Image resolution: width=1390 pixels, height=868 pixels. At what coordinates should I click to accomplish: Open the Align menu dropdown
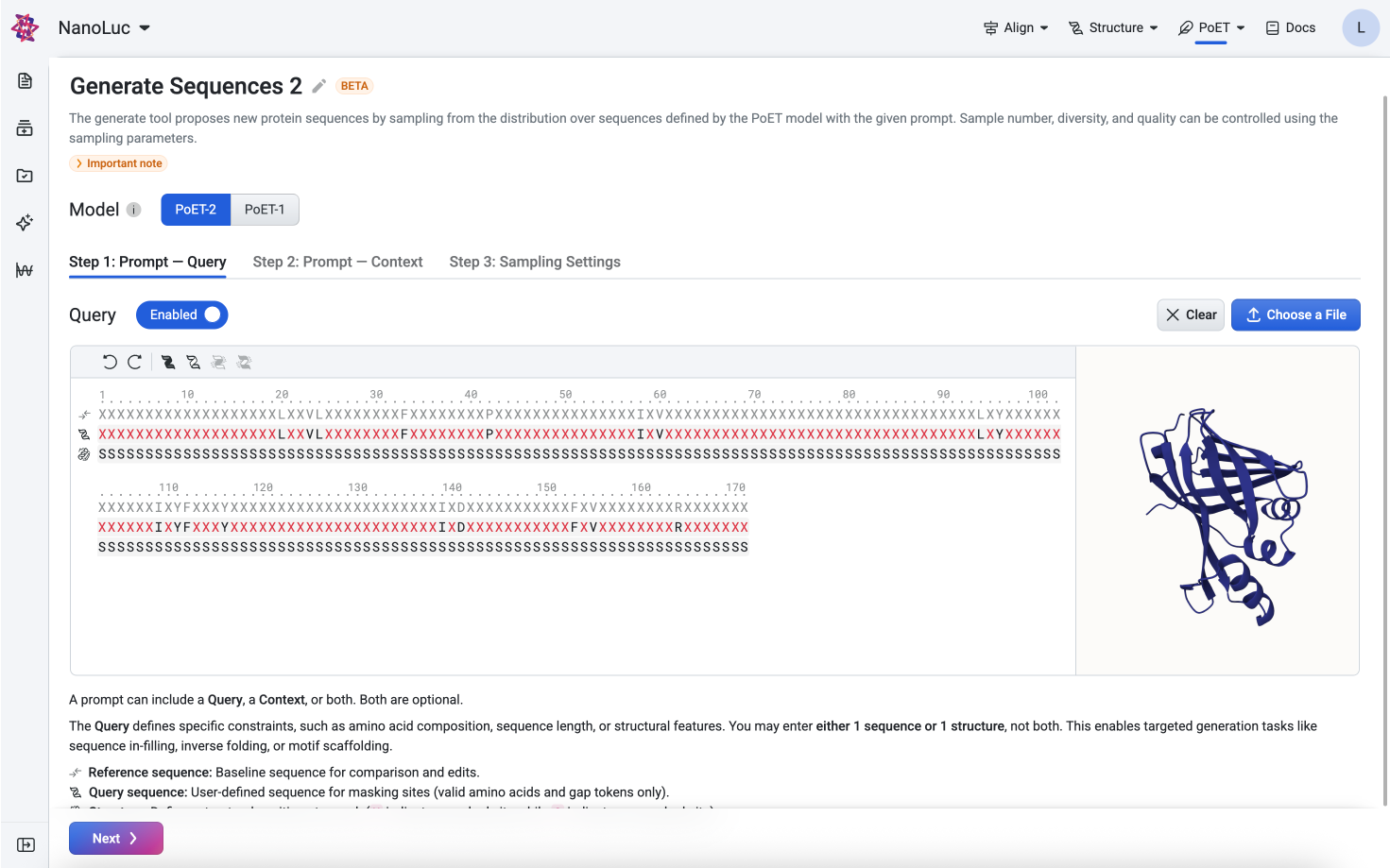pos(1016,27)
